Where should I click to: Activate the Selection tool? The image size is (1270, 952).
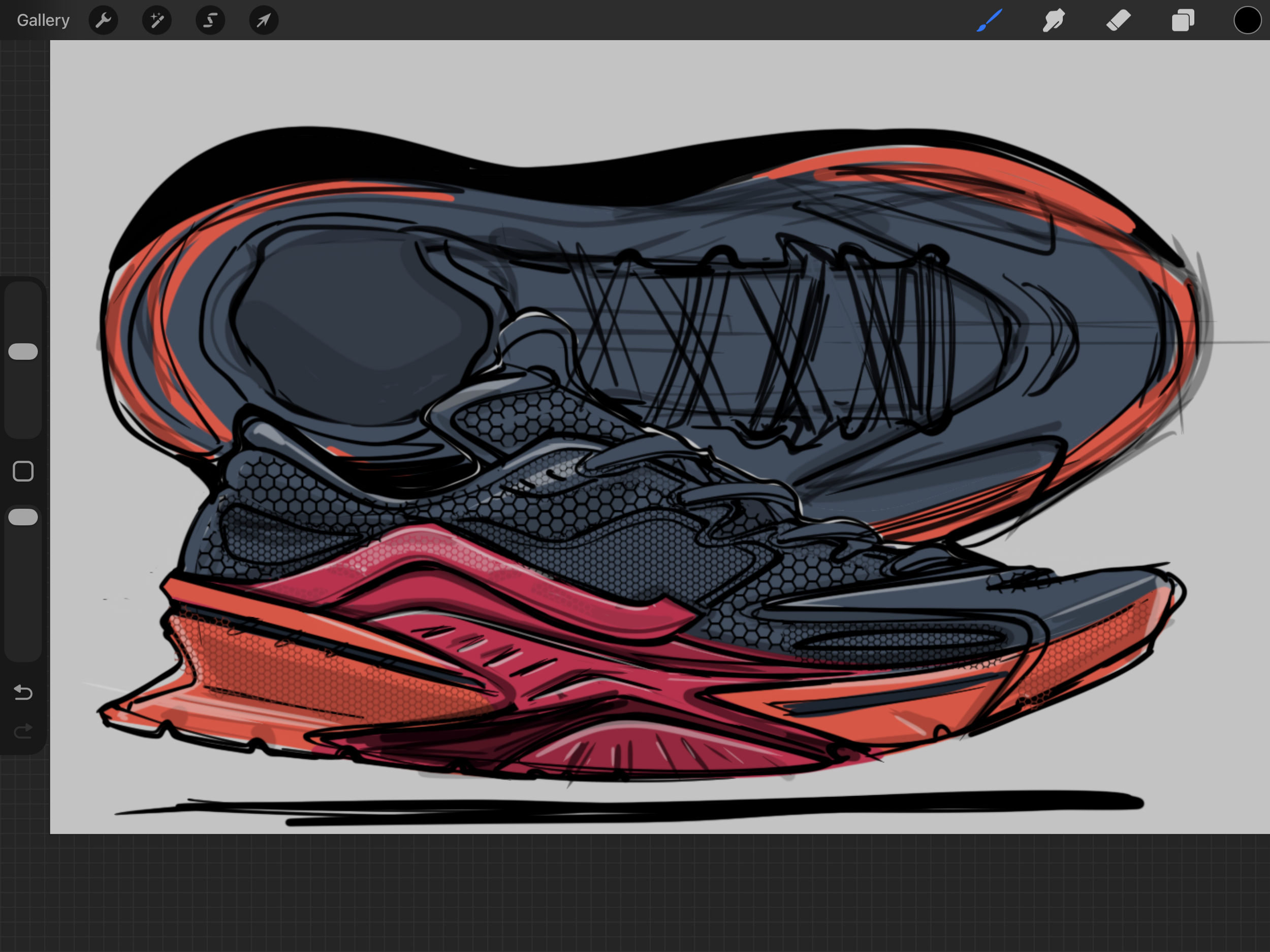(210, 21)
